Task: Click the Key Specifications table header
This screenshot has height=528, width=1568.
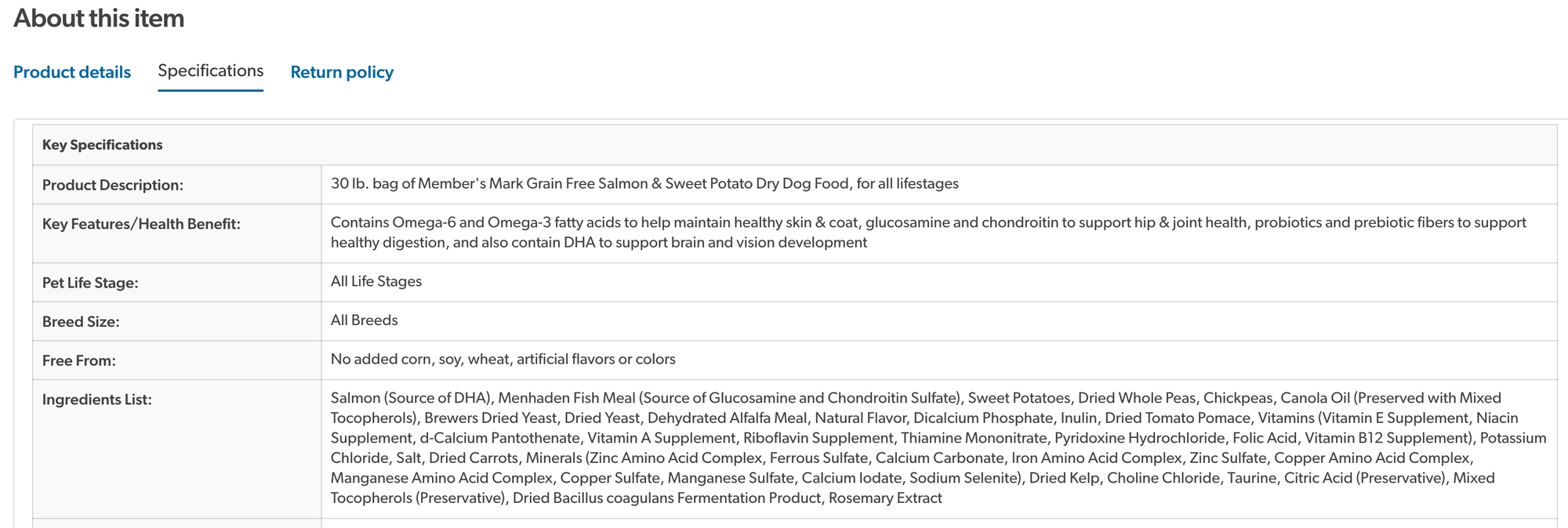Action: coord(794,145)
